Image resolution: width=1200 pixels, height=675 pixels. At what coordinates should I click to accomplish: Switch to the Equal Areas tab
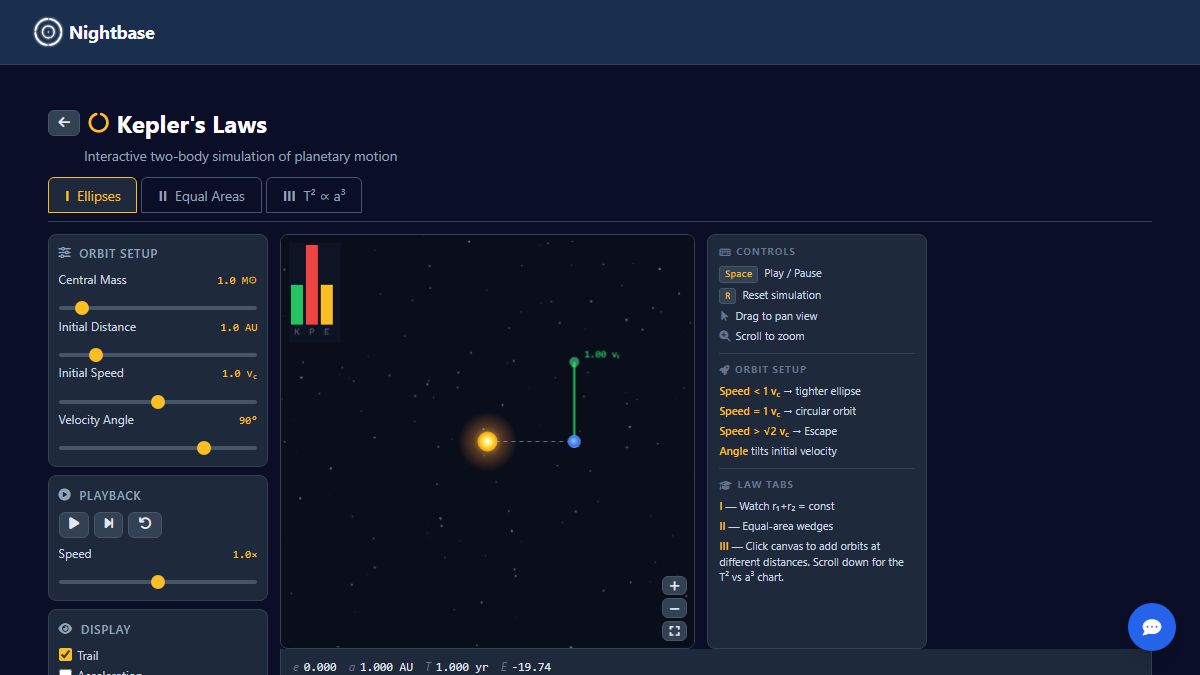[201, 195]
